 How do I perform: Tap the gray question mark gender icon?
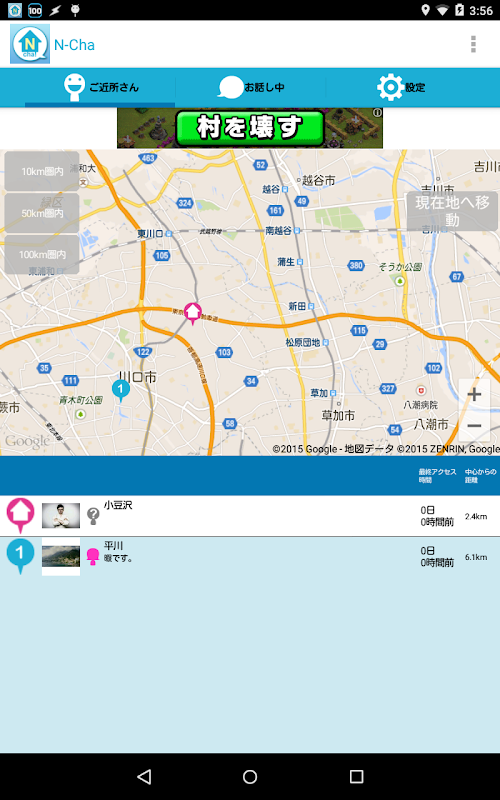pyautogui.click(x=93, y=516)
